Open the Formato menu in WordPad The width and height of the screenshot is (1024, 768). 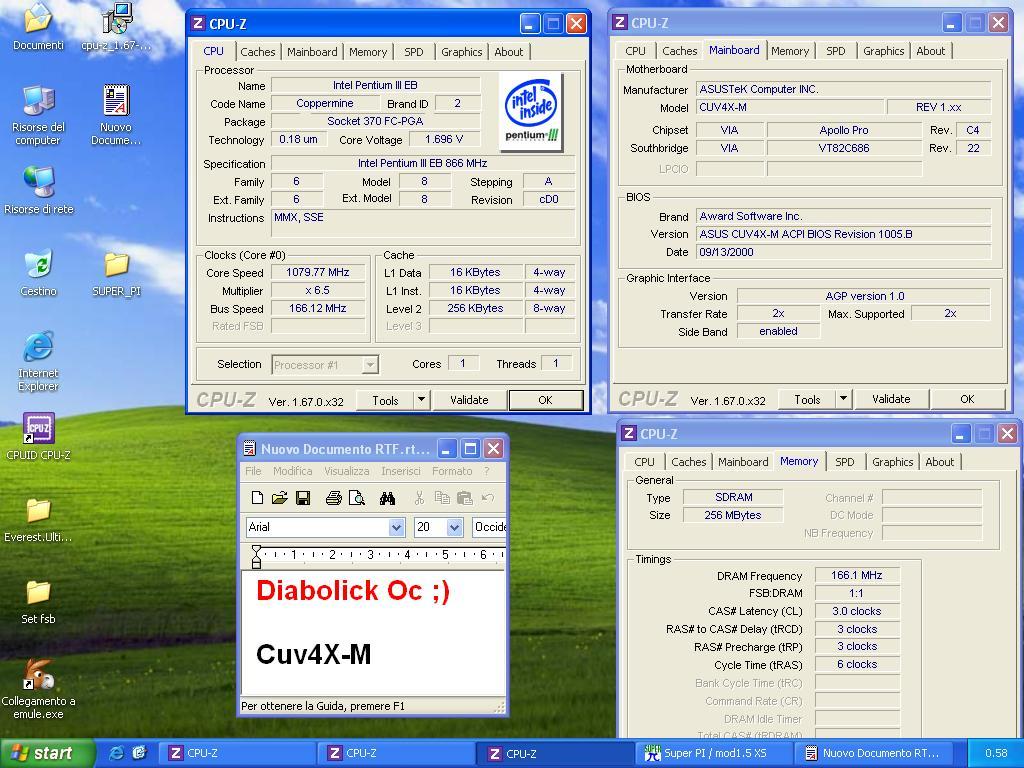pos(452,471)
